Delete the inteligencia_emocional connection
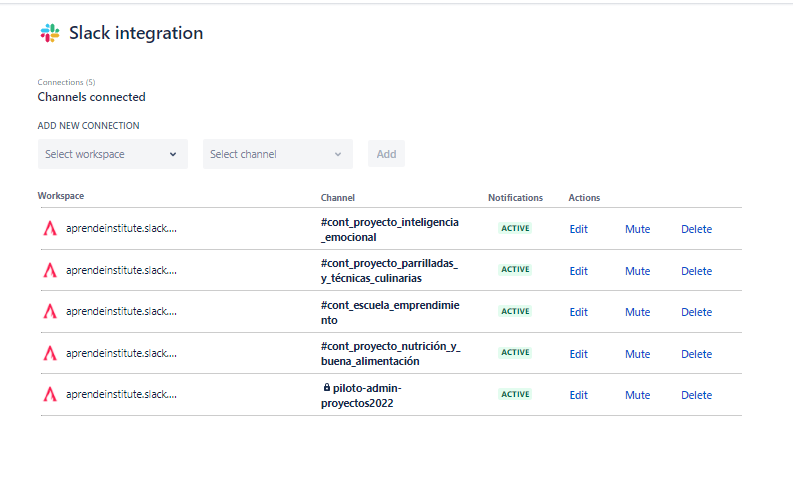 pos(696,229)
